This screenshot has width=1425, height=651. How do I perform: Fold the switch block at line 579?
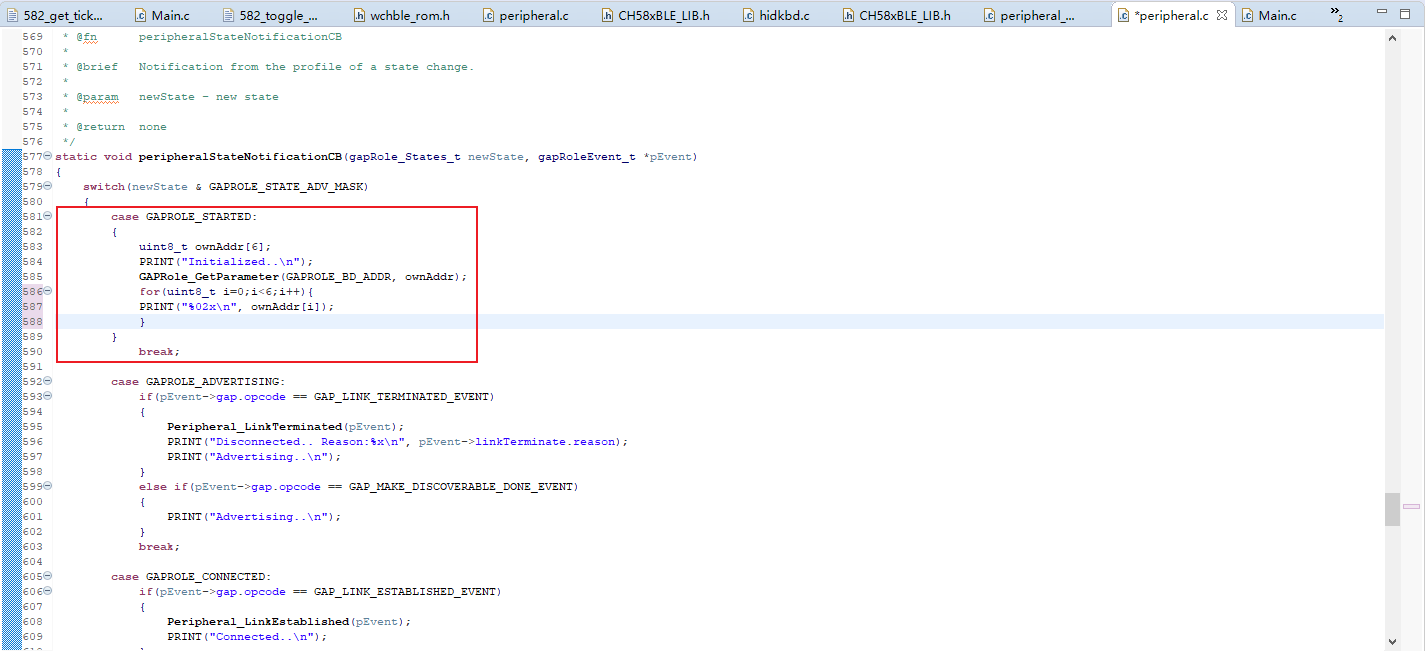(x=48, y=187)
